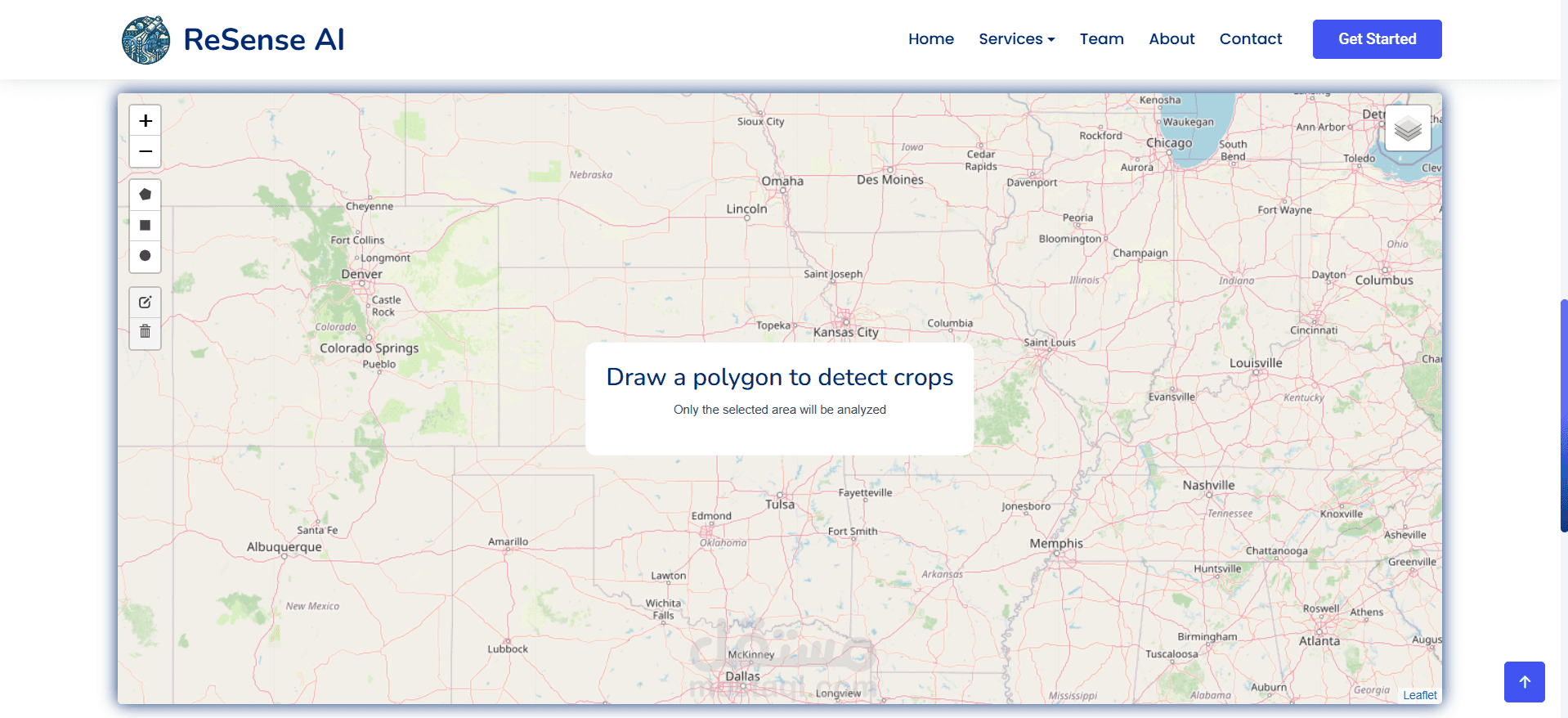Screen dimensions: 1568x718
Task: Click the Santa Fe map label
Action: [317, 530]
